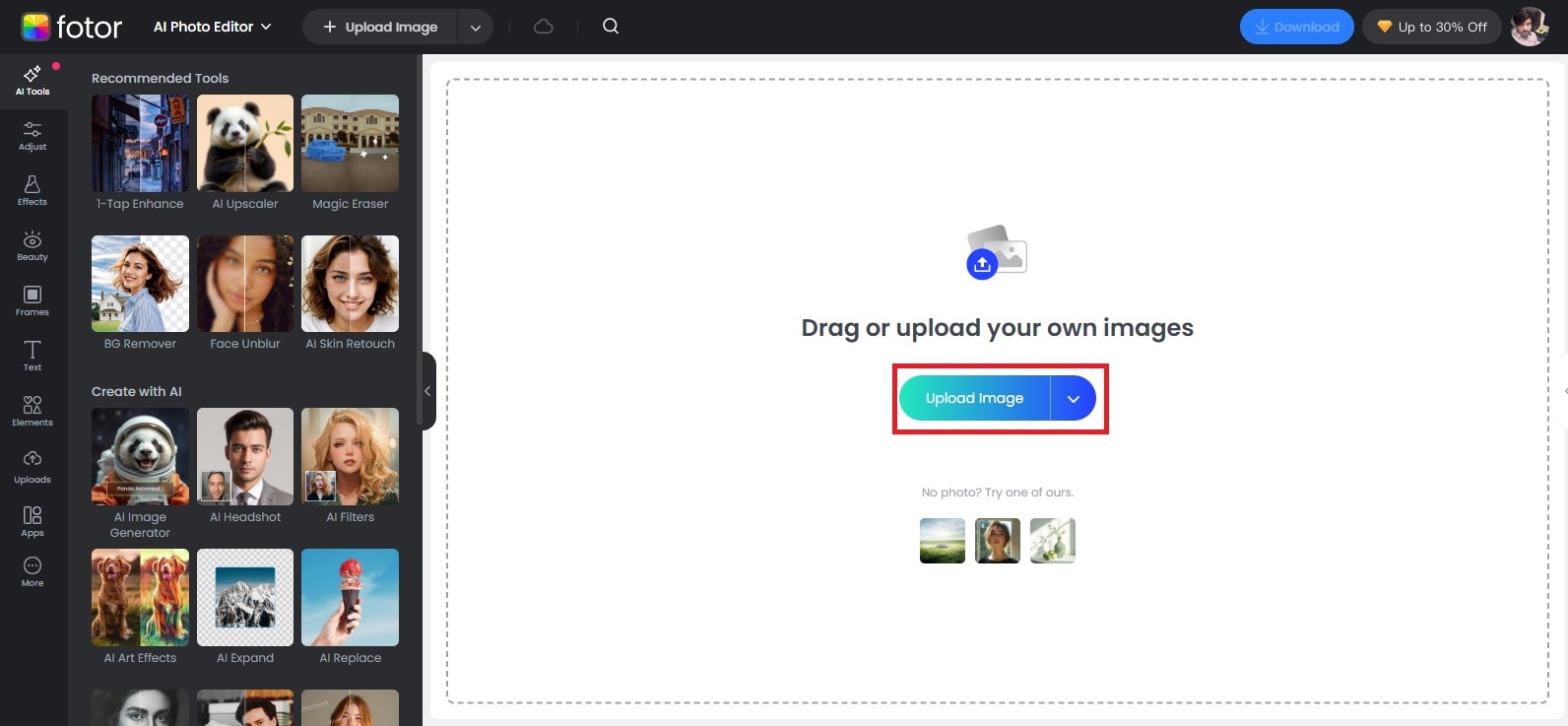This screenshot has height=726, width=1568.
Task: Click the fotor logo
Action: point(72,27)
